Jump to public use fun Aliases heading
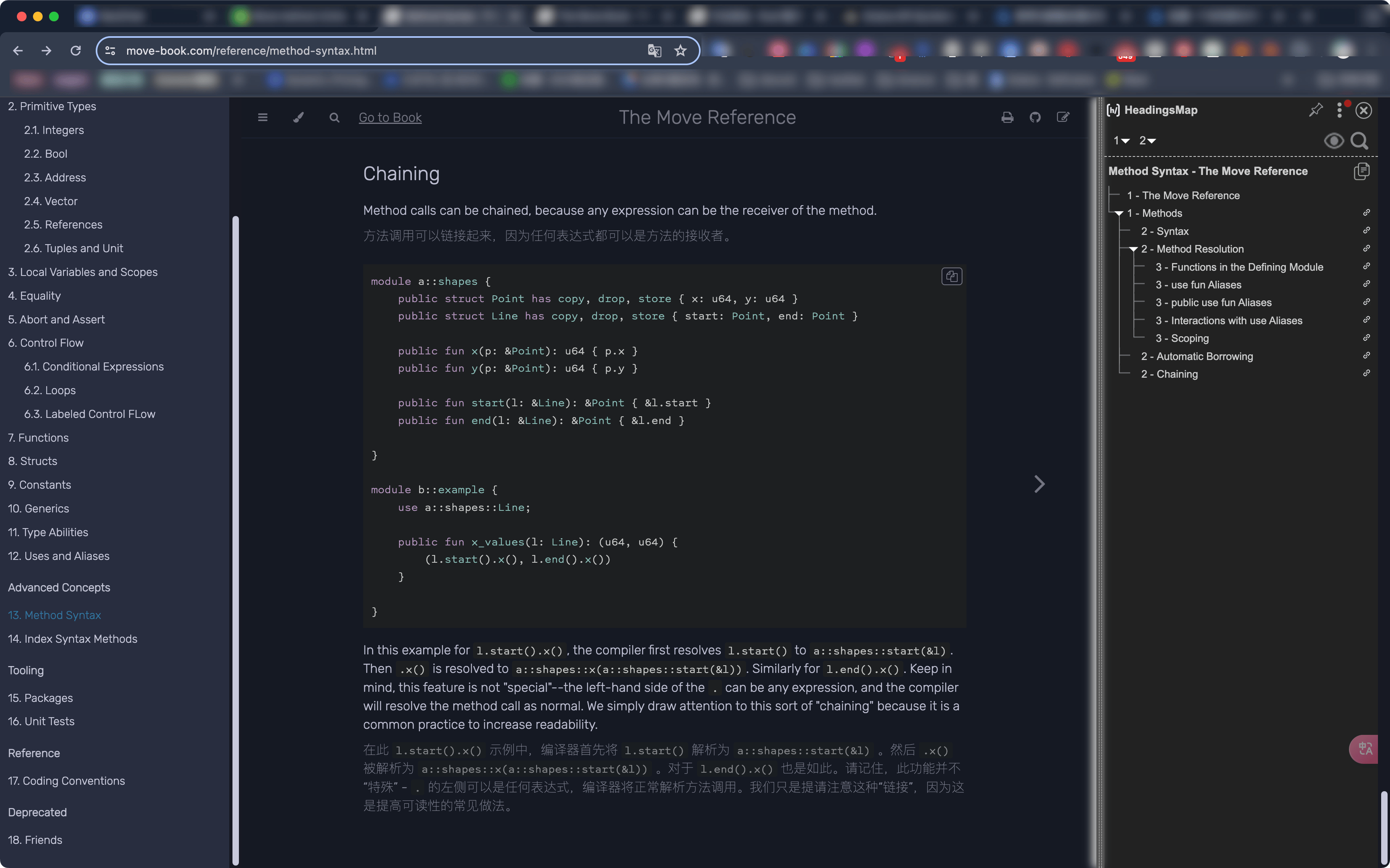Image resolution: width=1390 pixels, height=868 pixels. tap(1213, 302)
